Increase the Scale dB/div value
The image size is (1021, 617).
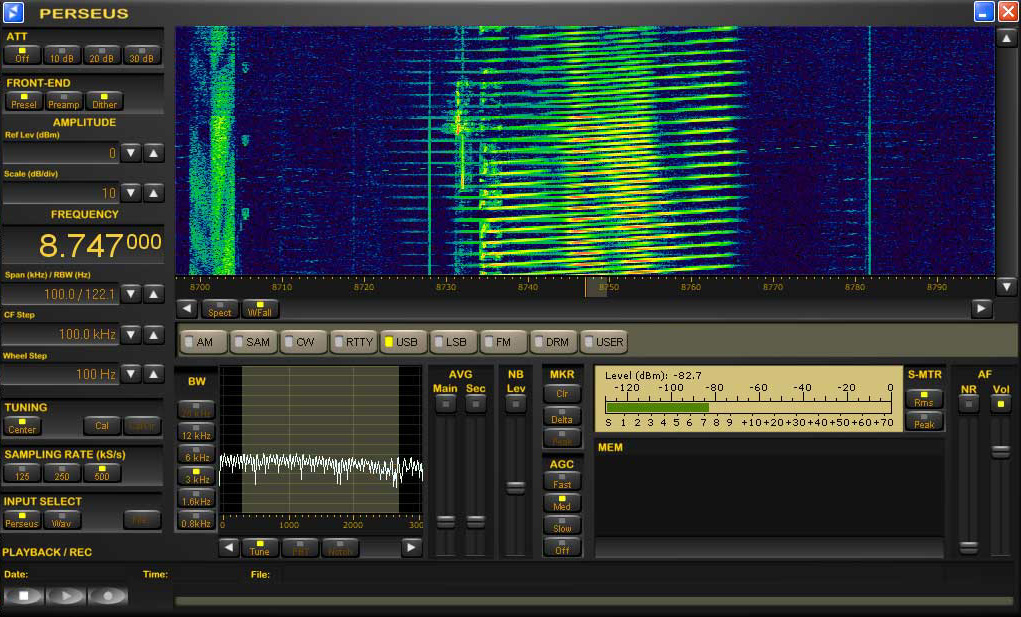coord(154,193)
